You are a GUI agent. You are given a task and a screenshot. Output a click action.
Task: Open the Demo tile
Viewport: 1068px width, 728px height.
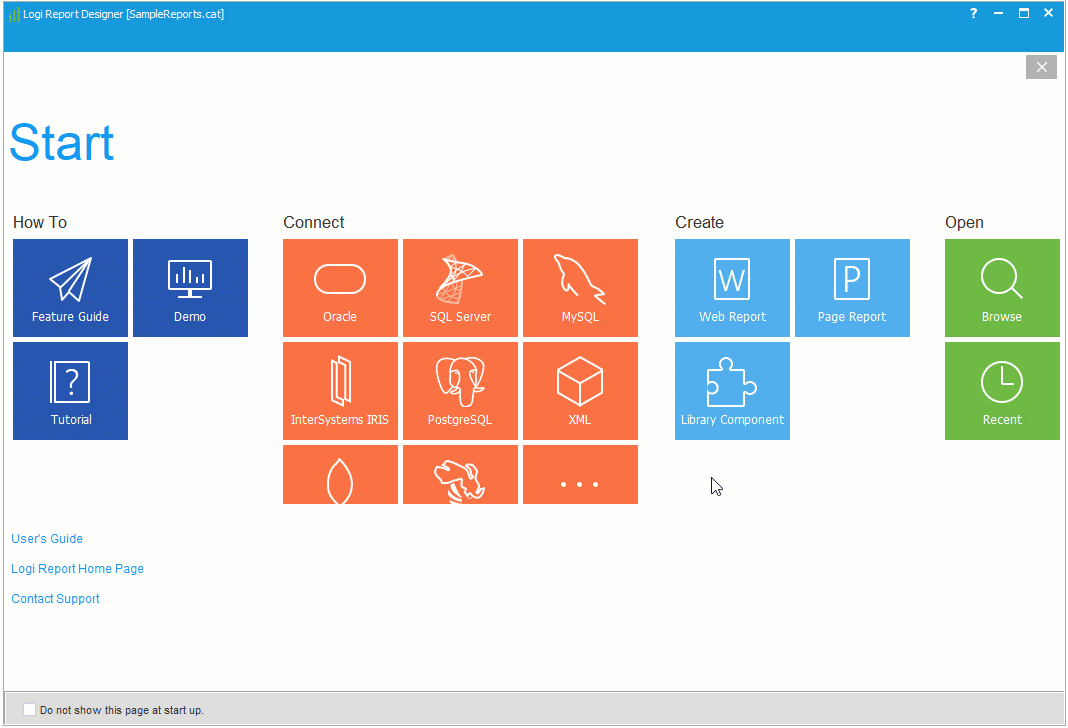190,288
